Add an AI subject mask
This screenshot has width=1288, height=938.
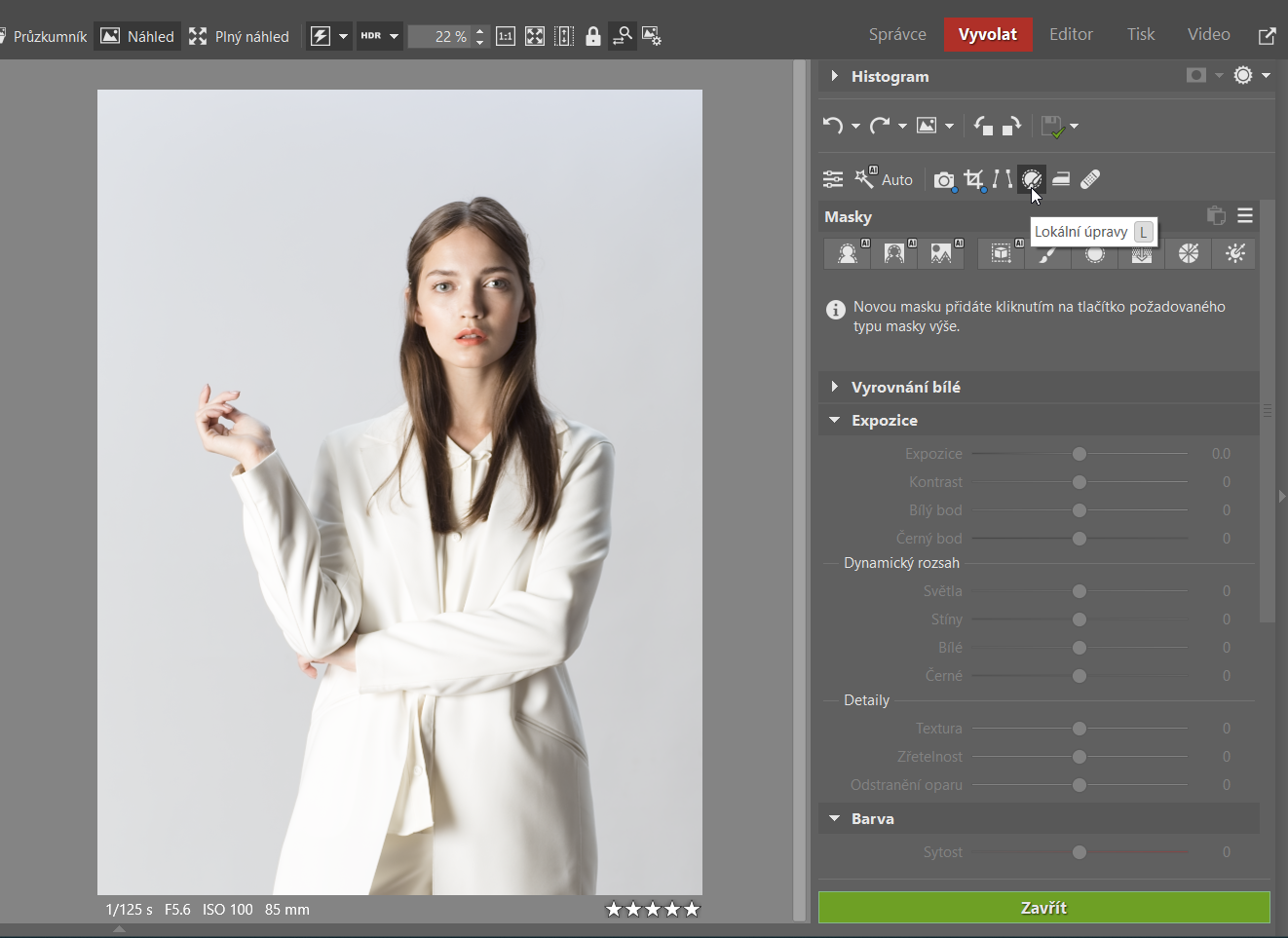848,253
